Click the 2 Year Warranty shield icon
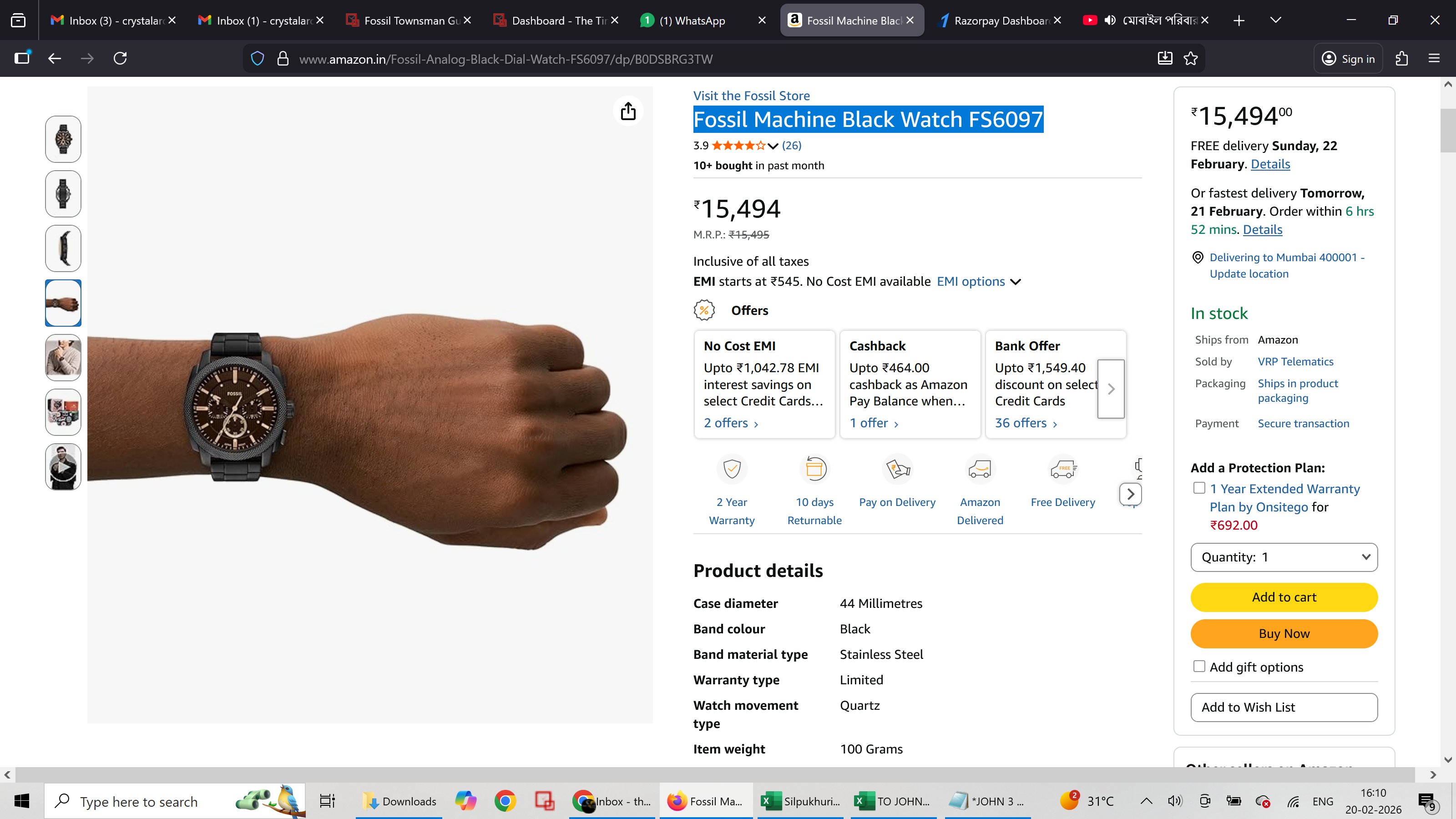Viewport: 1456px width, 819px height. point(732,469)
